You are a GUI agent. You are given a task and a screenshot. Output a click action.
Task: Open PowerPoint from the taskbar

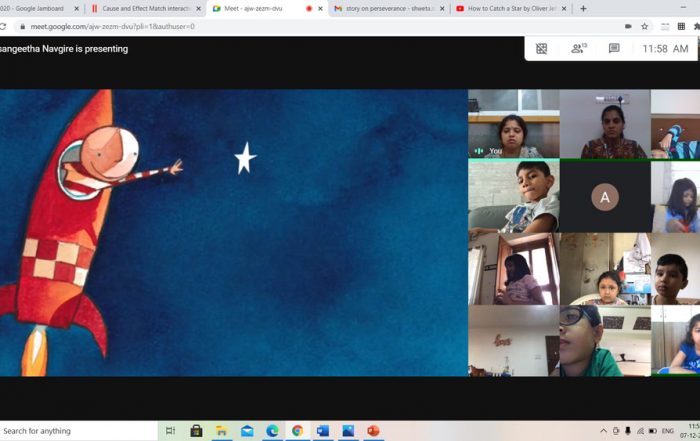[x=374, y=431]
